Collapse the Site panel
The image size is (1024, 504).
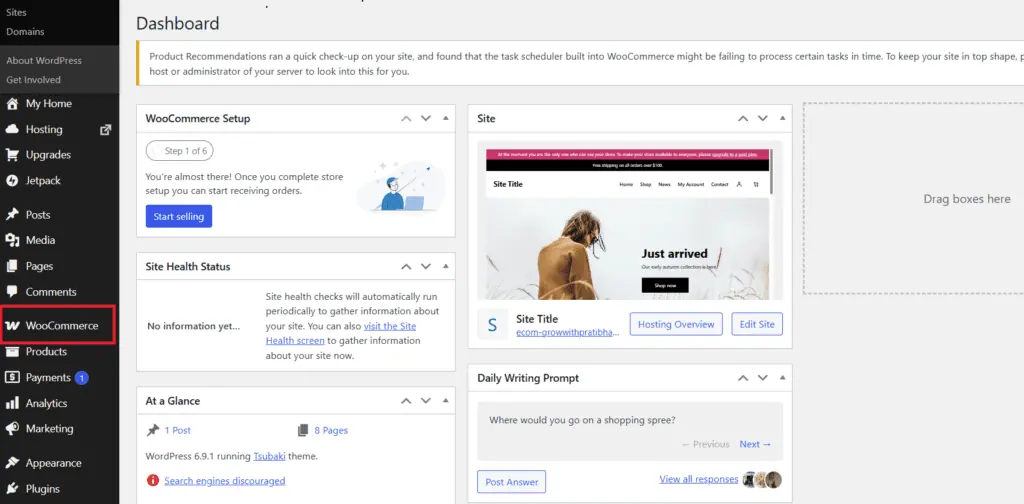pos(782,118)
